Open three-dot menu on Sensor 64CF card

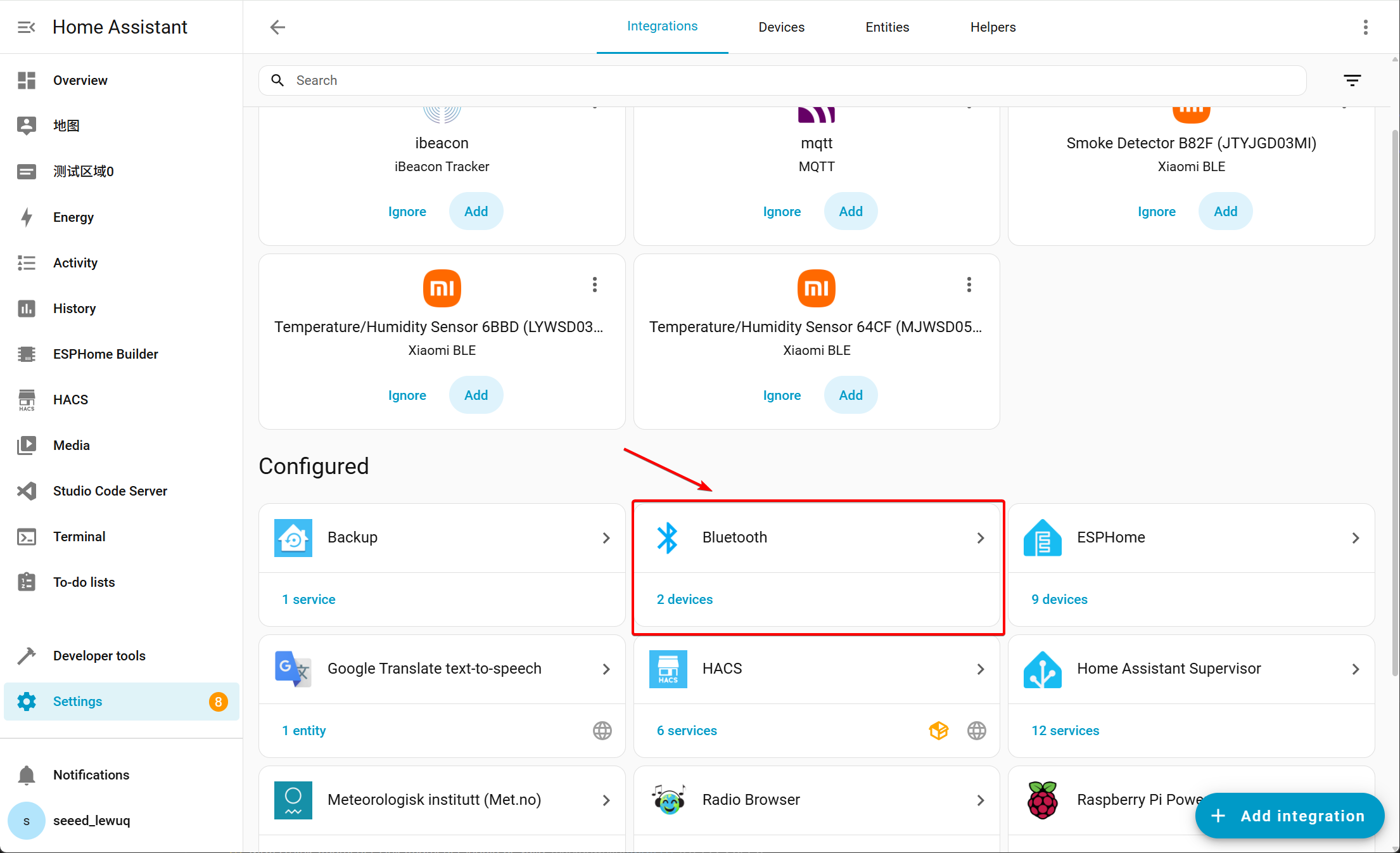click(969, 285)
